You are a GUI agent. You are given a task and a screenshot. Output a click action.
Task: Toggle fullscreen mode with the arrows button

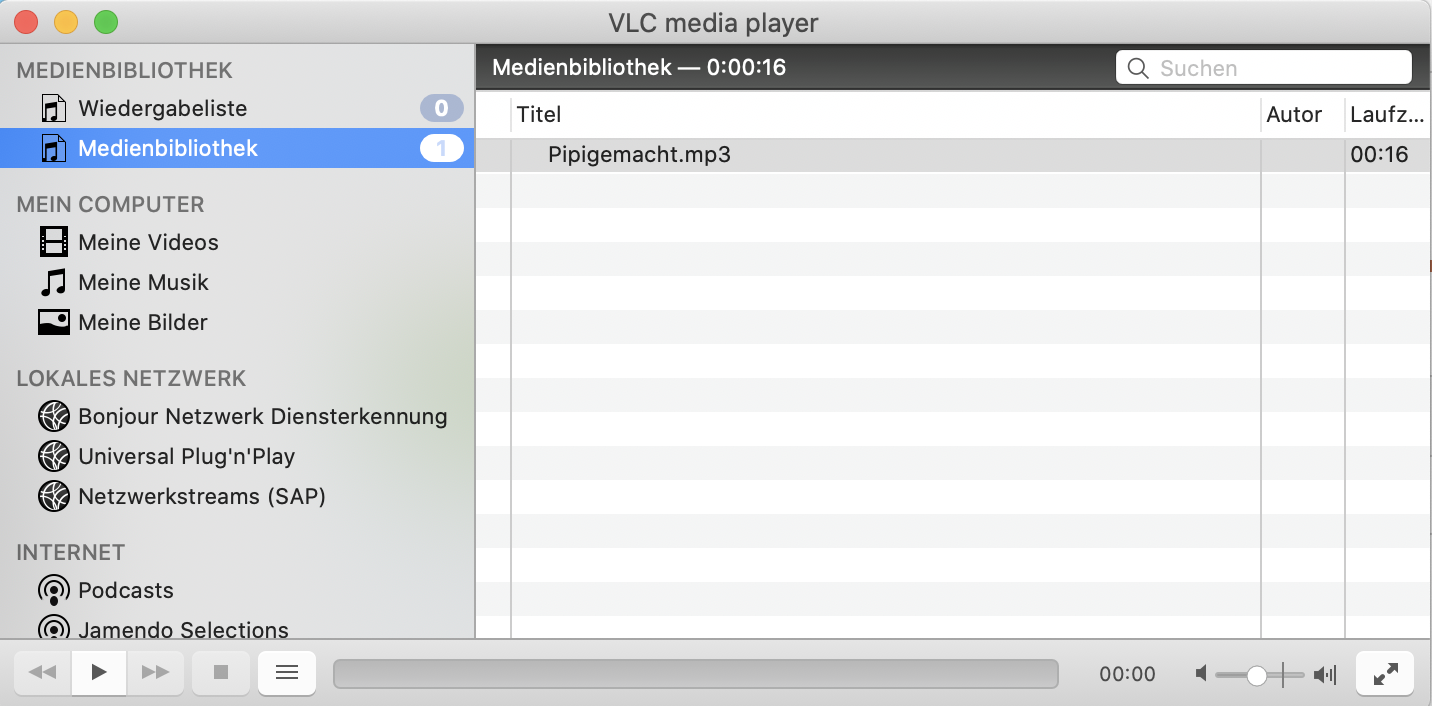(1385, 674)
